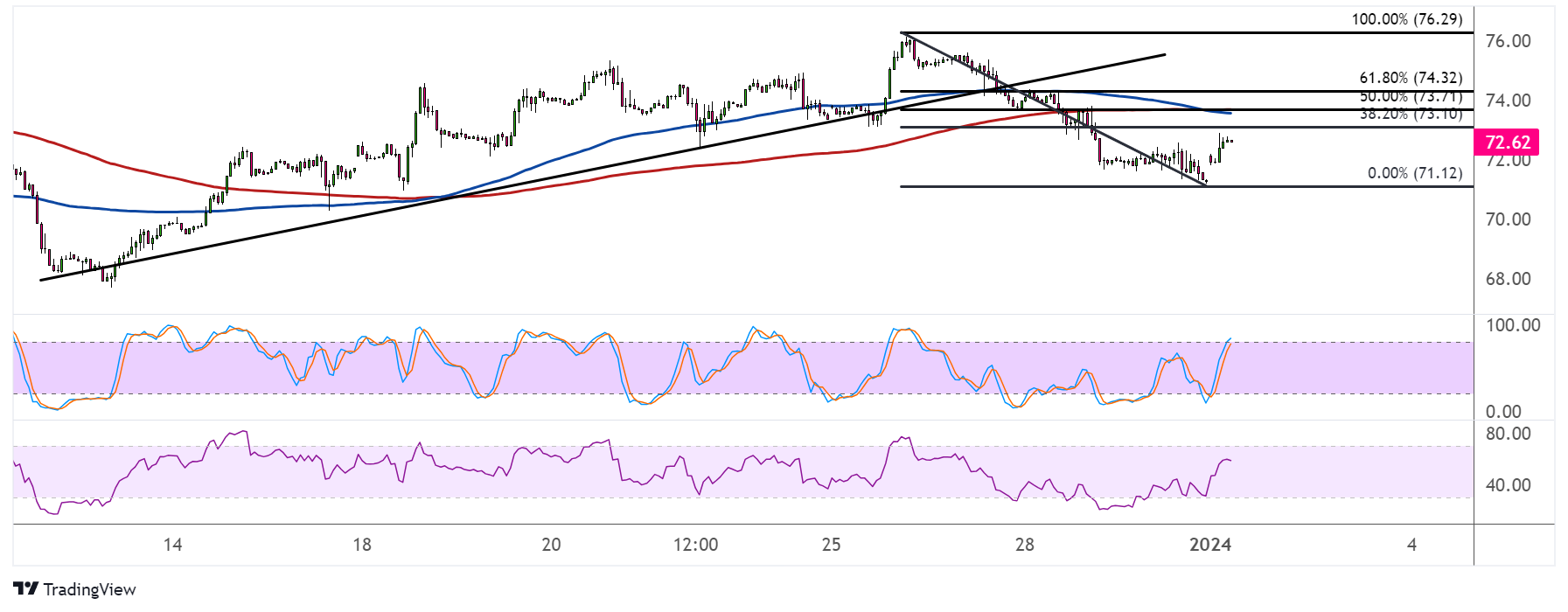
Task: Select the 100.00% (76.29) Fibonacci label
Action: click(1406, 19)
